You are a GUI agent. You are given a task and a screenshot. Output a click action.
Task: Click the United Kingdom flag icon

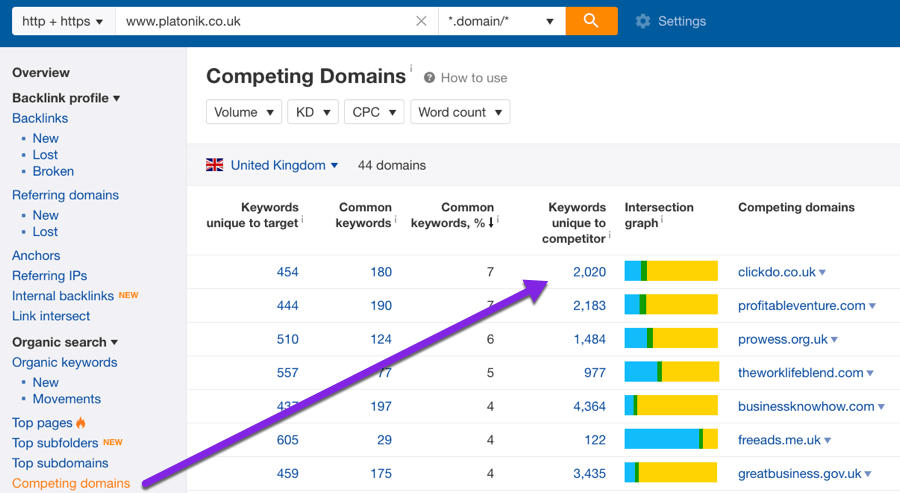pos(215,165)
